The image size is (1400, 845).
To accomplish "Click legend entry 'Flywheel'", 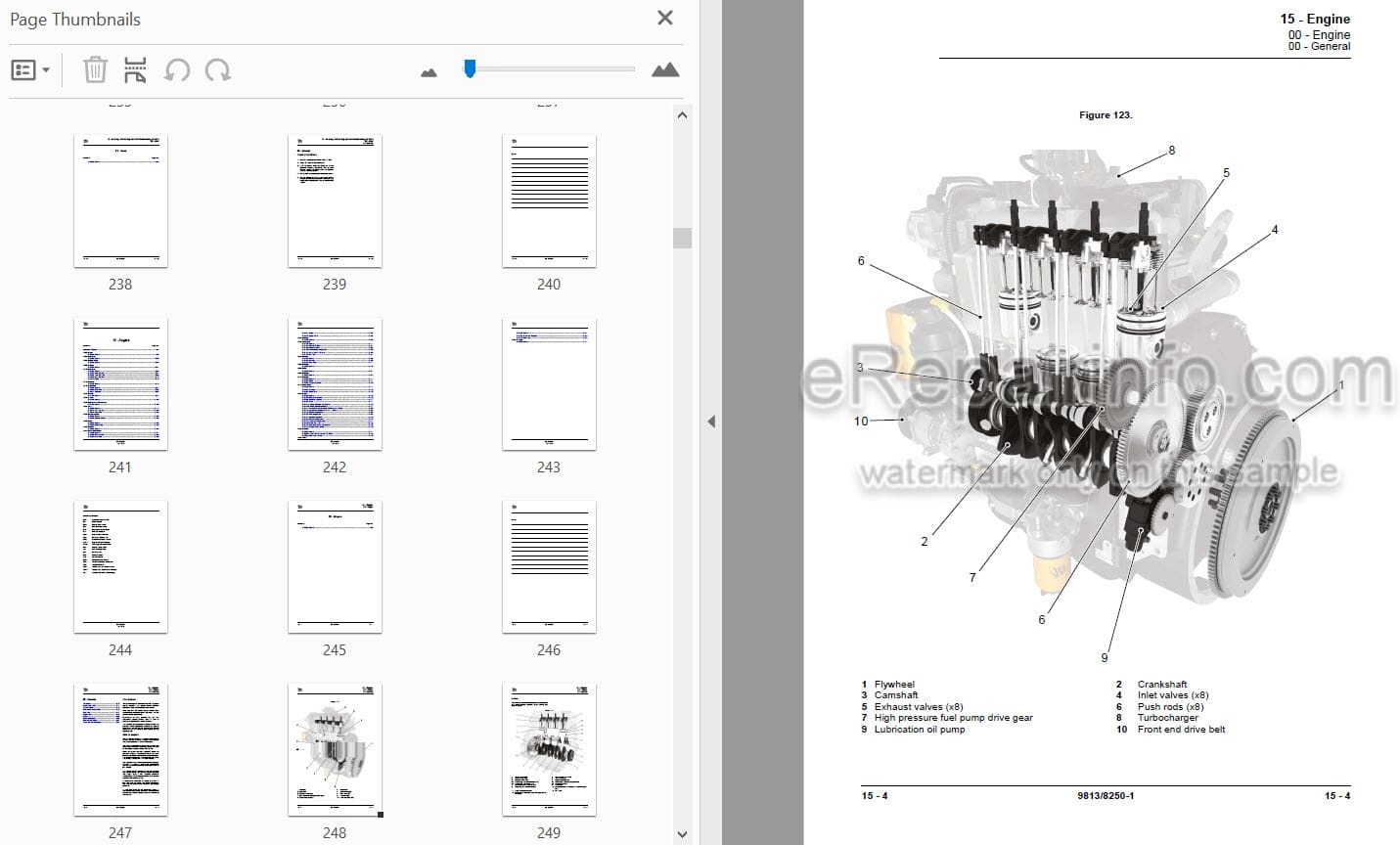I will coord(894,685).
